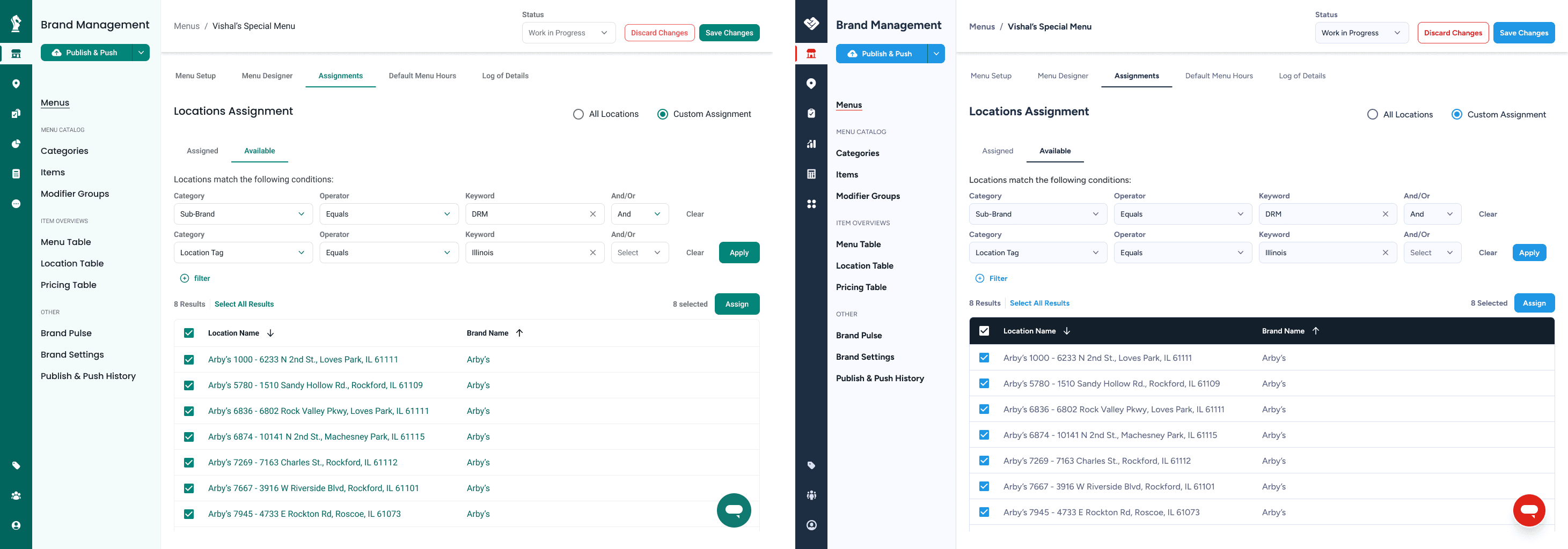Click the account profile icon in the green sidebar
1568x549 pixels.
pos(17,525)
